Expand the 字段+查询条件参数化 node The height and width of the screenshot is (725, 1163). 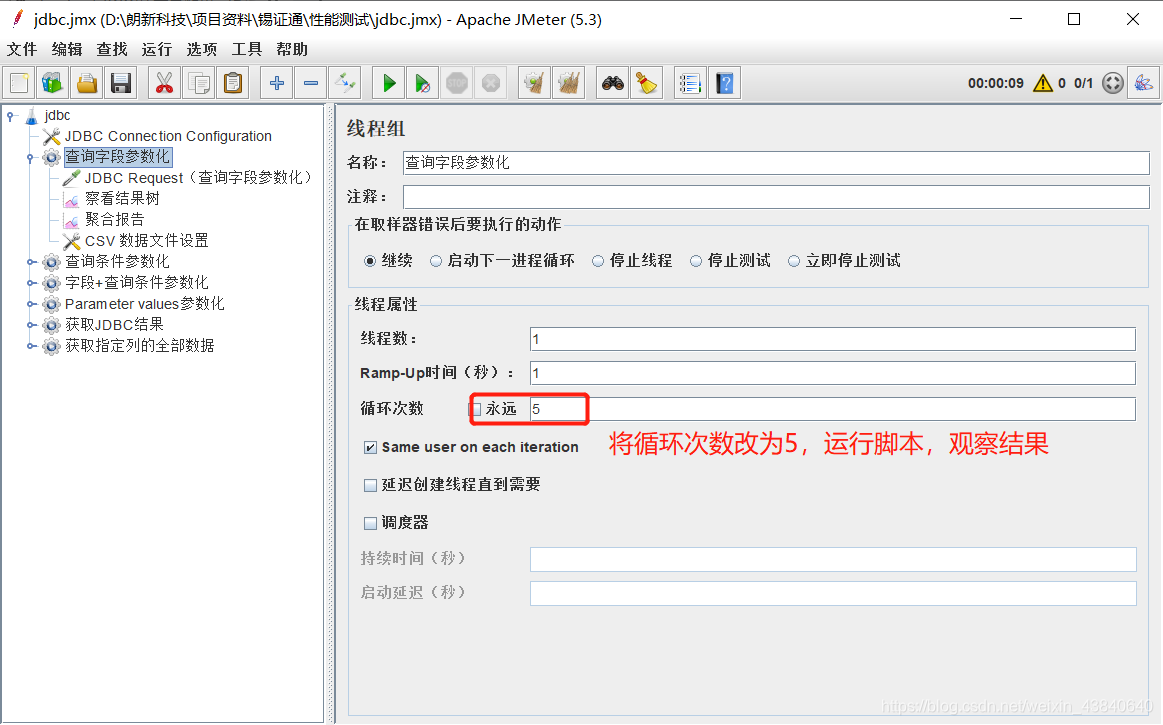[x=30, y=283]
